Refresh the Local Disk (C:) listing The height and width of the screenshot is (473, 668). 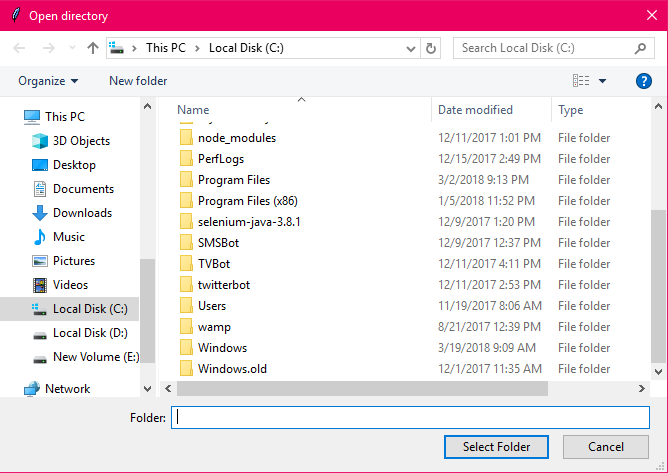pyautogui.click(x=431, y=49)
